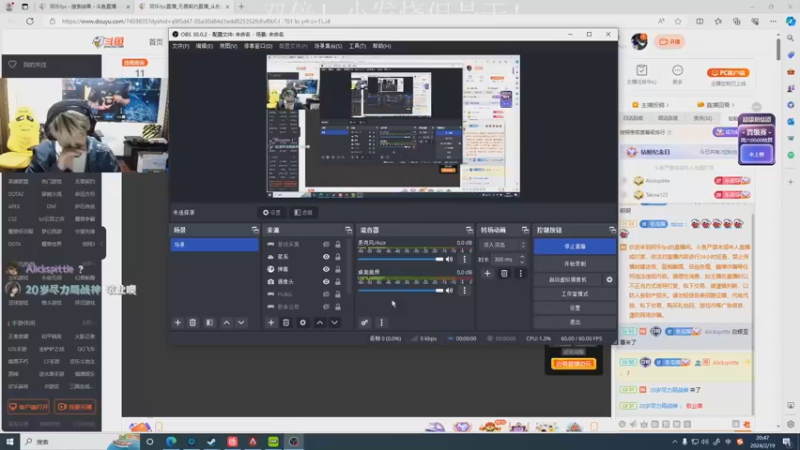The height and width of the screenshot is (450, 800).
Task: Open advanced audio properties gears icon
Action: [x=364, y=322]
